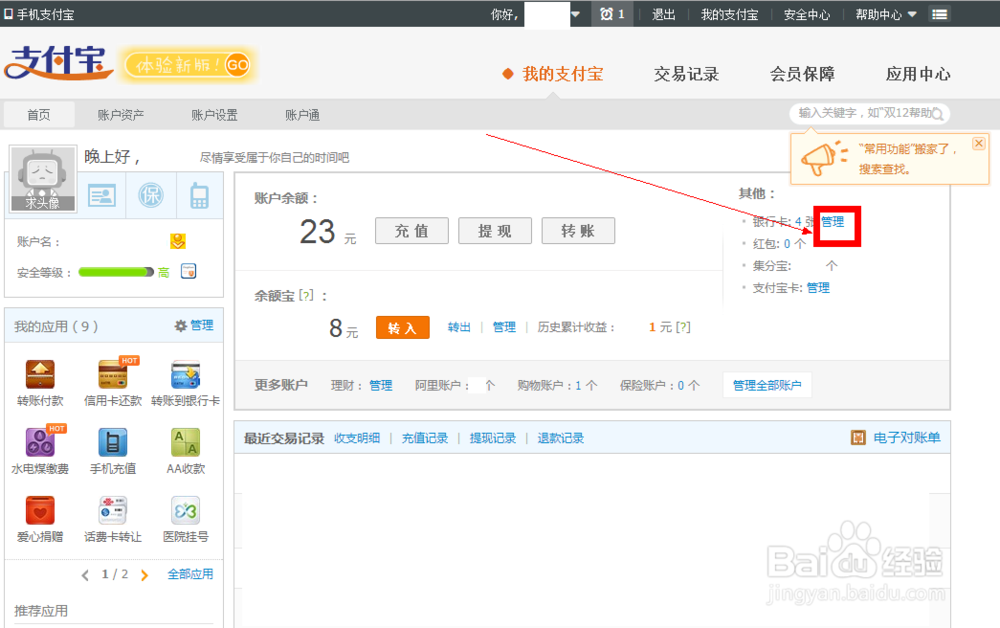Viewport: 1000px width, 628px height.
Task: Click the ID card verification icon
Action: point(102,195)
